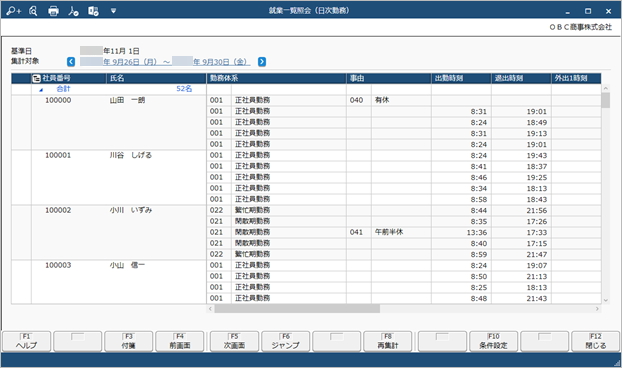Click the F3 付箋 button

[129, 341]
